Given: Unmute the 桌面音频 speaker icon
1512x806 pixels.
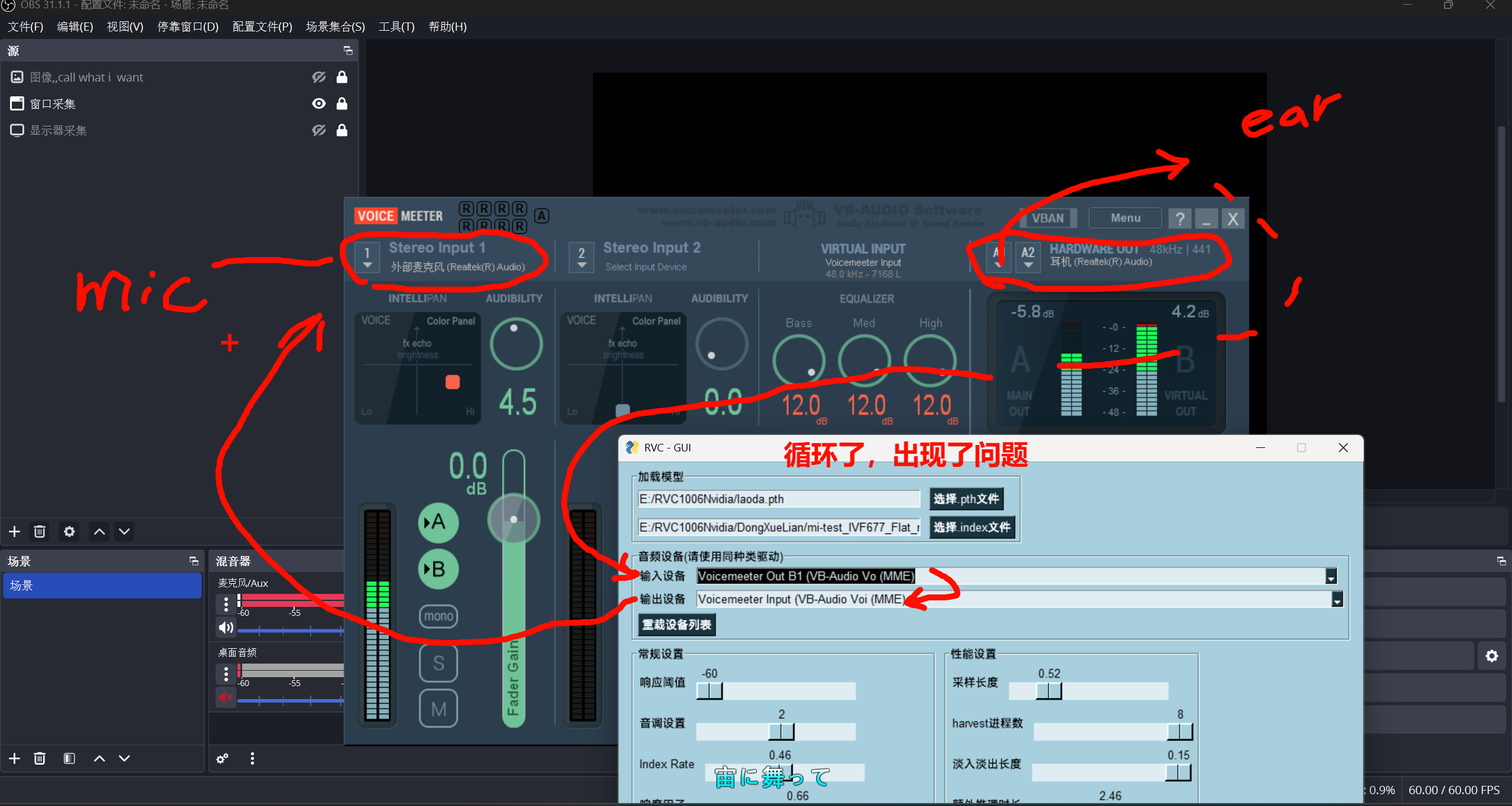Looking at the screenshot, I should (x=226, y=697).
